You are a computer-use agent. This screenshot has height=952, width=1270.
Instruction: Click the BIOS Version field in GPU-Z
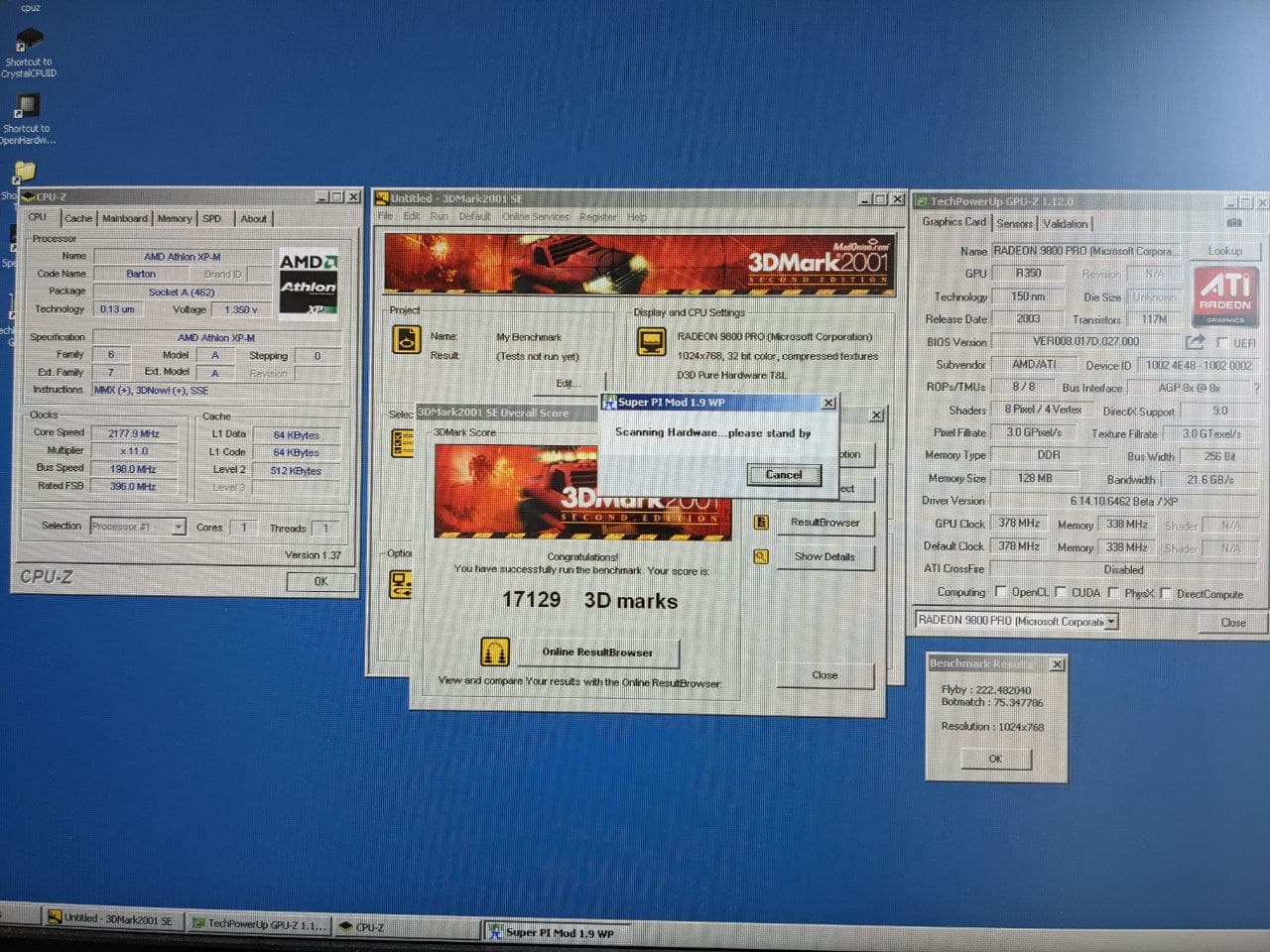(x=1086, y=341)
